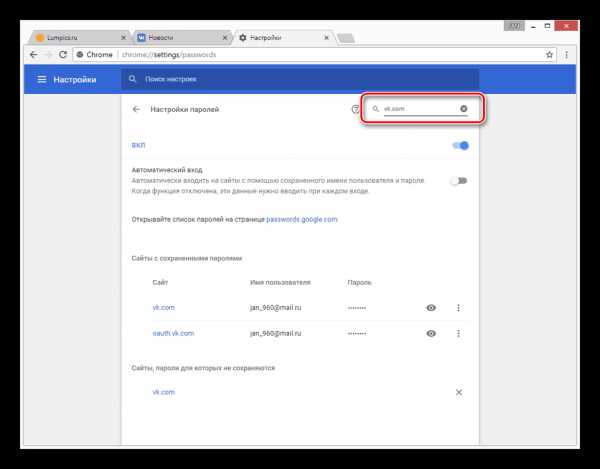Reload the page with refresh icon
The height and width of the screenshot is (469, 600).
point(63,55)
